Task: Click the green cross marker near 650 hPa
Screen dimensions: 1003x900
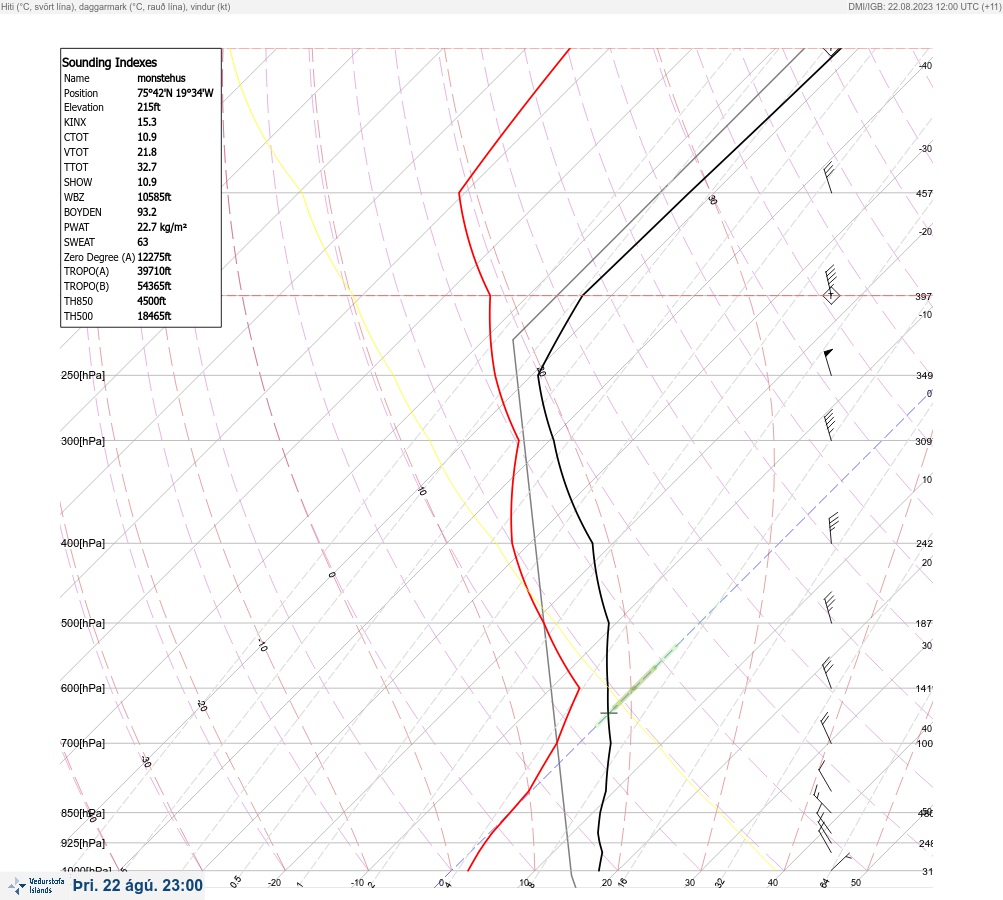Action: [x=608, y=713]
